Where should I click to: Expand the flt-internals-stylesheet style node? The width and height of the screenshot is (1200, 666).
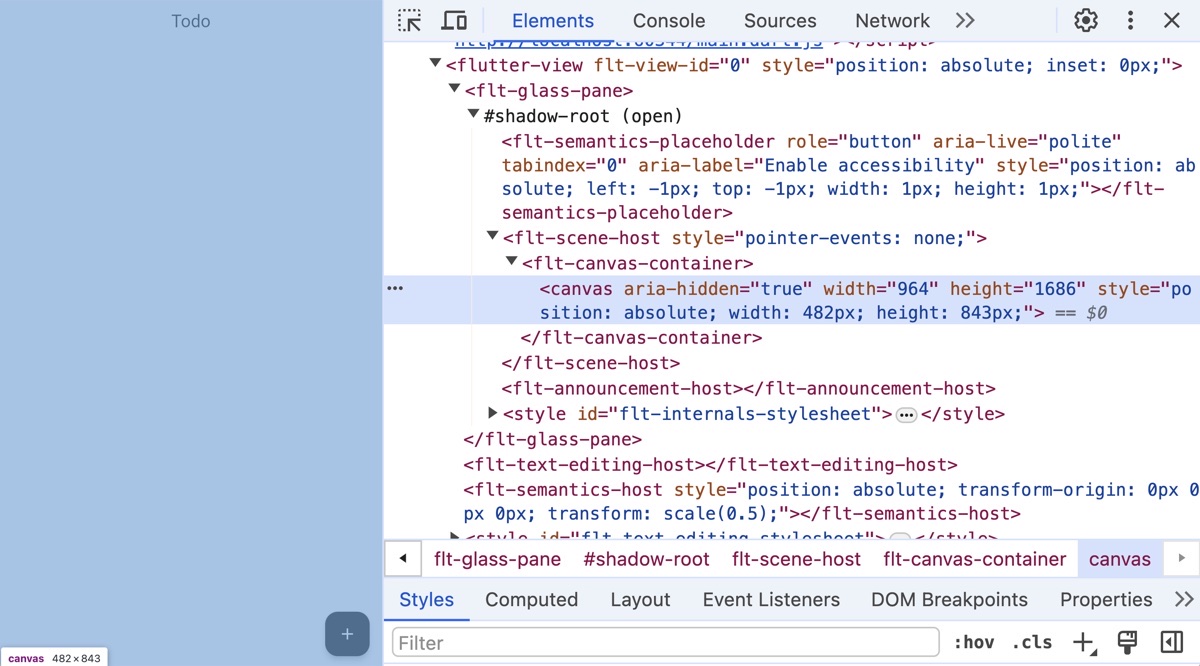click(492, 412)
